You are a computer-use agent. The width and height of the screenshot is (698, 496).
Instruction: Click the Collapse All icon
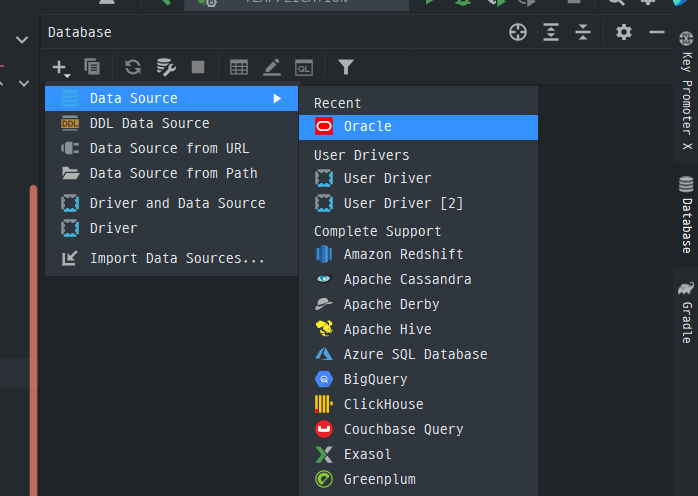pyautogui.click(x=583, y=33)
